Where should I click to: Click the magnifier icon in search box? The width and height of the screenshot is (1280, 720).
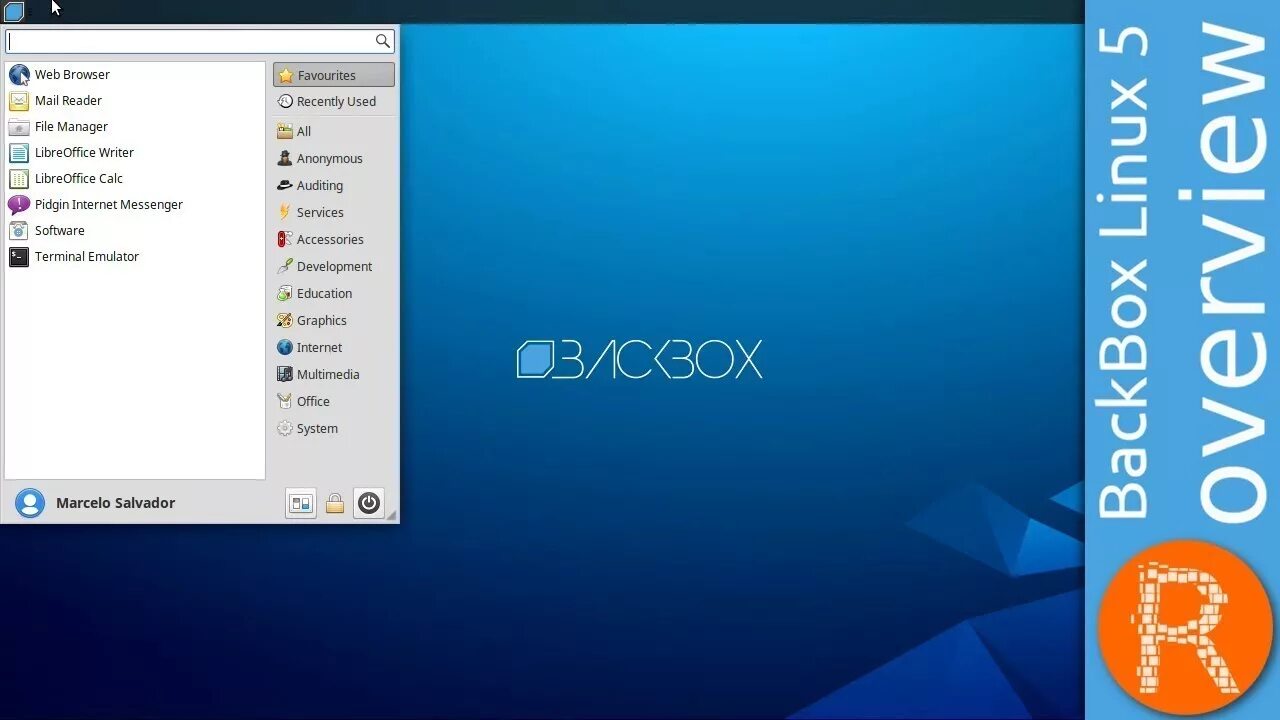click(x=382, y=41)
